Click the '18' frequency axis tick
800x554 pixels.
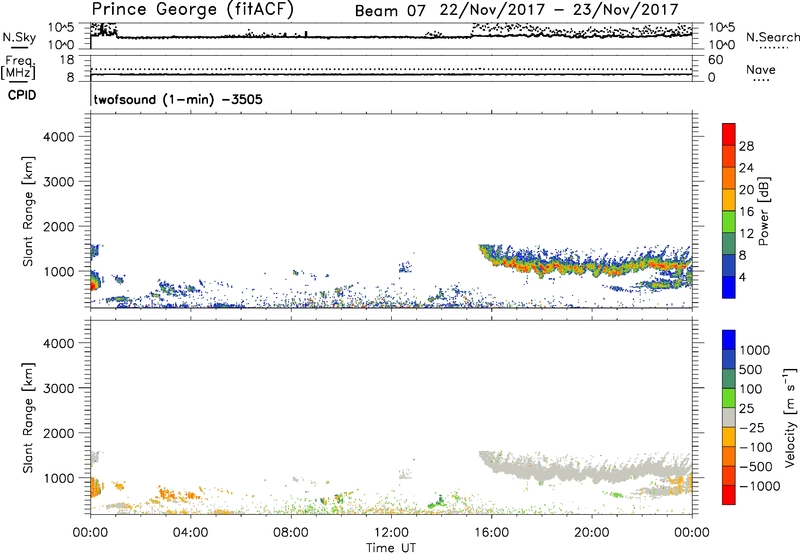(67, 60)
